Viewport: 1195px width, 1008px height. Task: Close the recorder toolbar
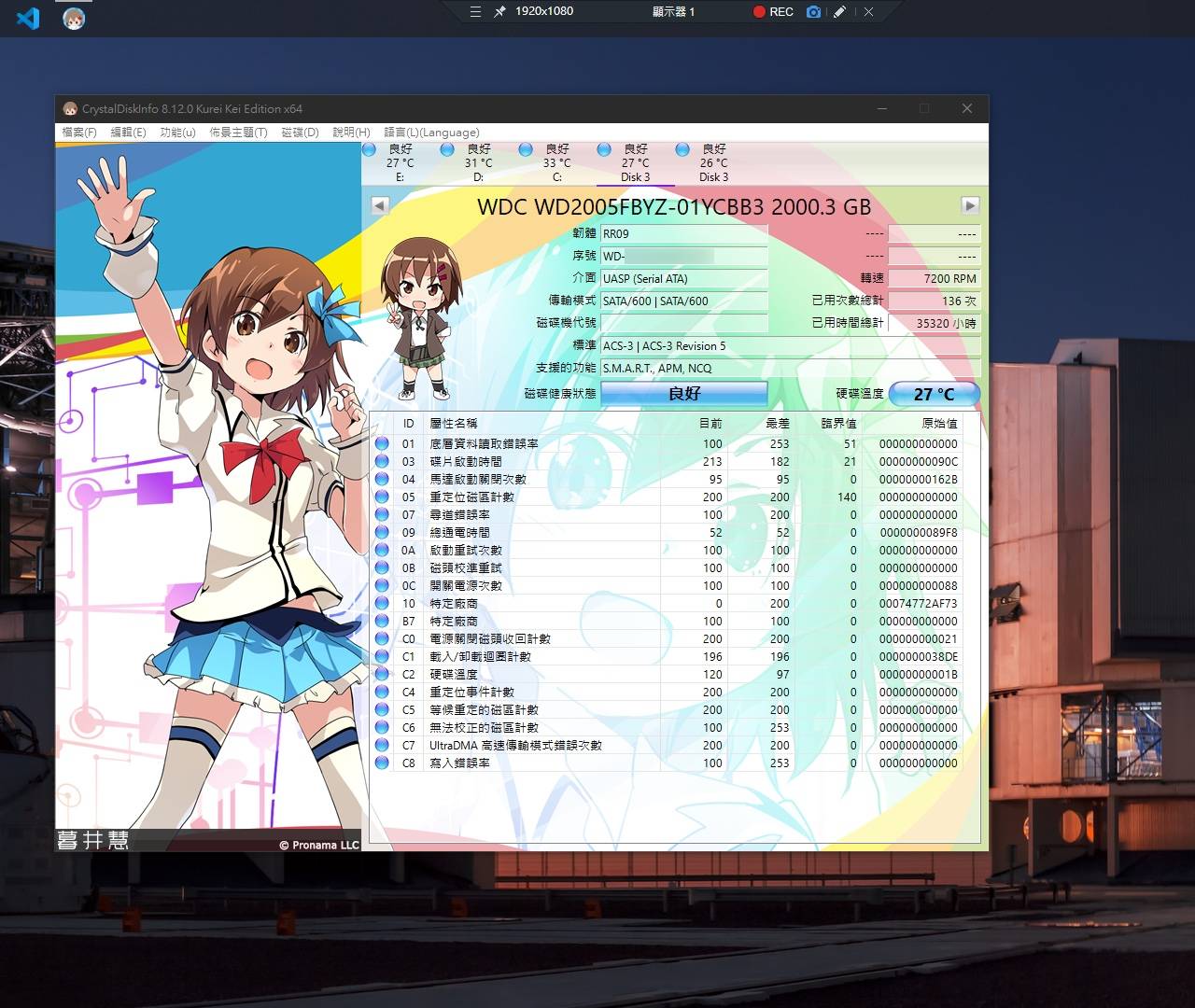[x=869, y=12]
